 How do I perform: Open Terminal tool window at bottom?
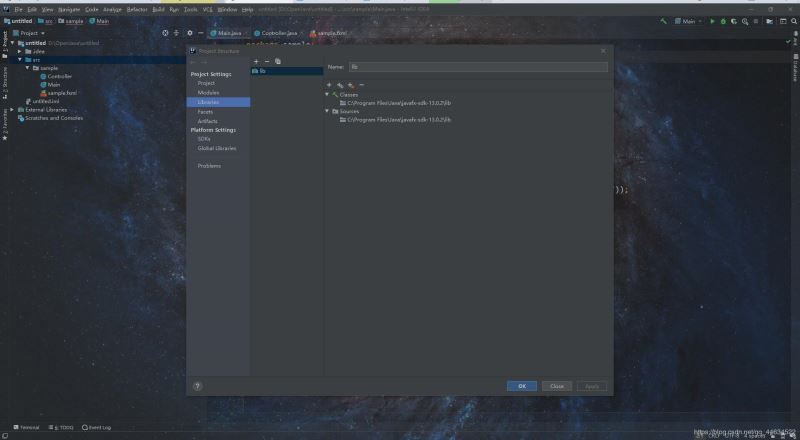coord(26,428)
